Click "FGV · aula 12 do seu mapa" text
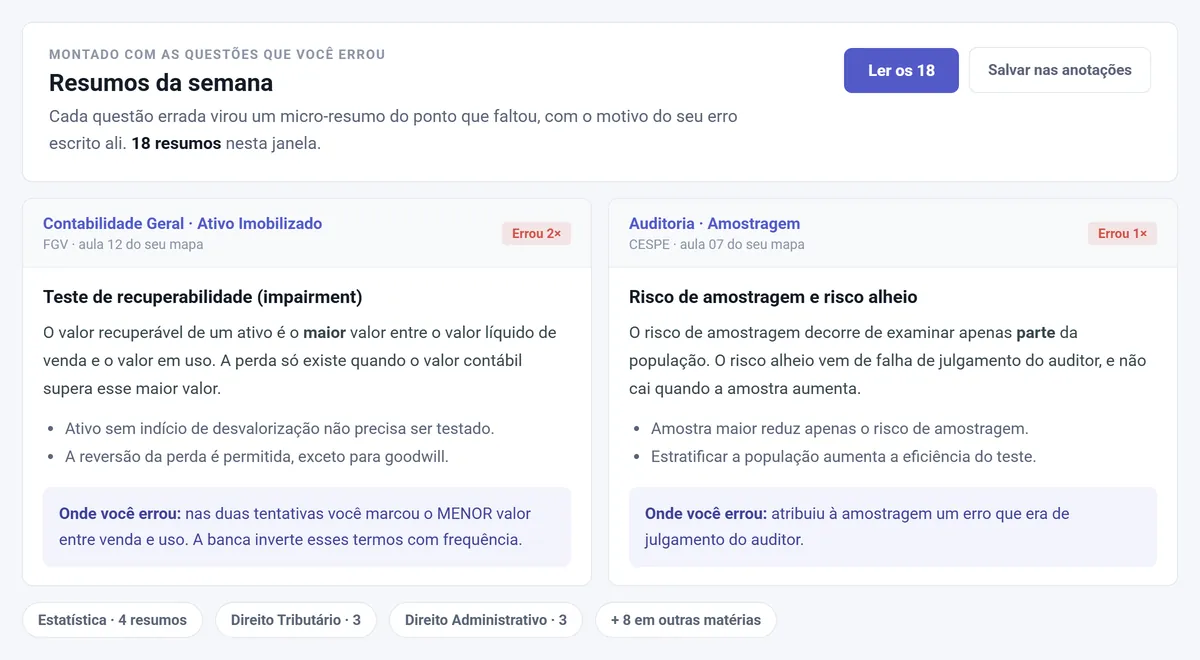The image size is (1200, 660). 123,244
